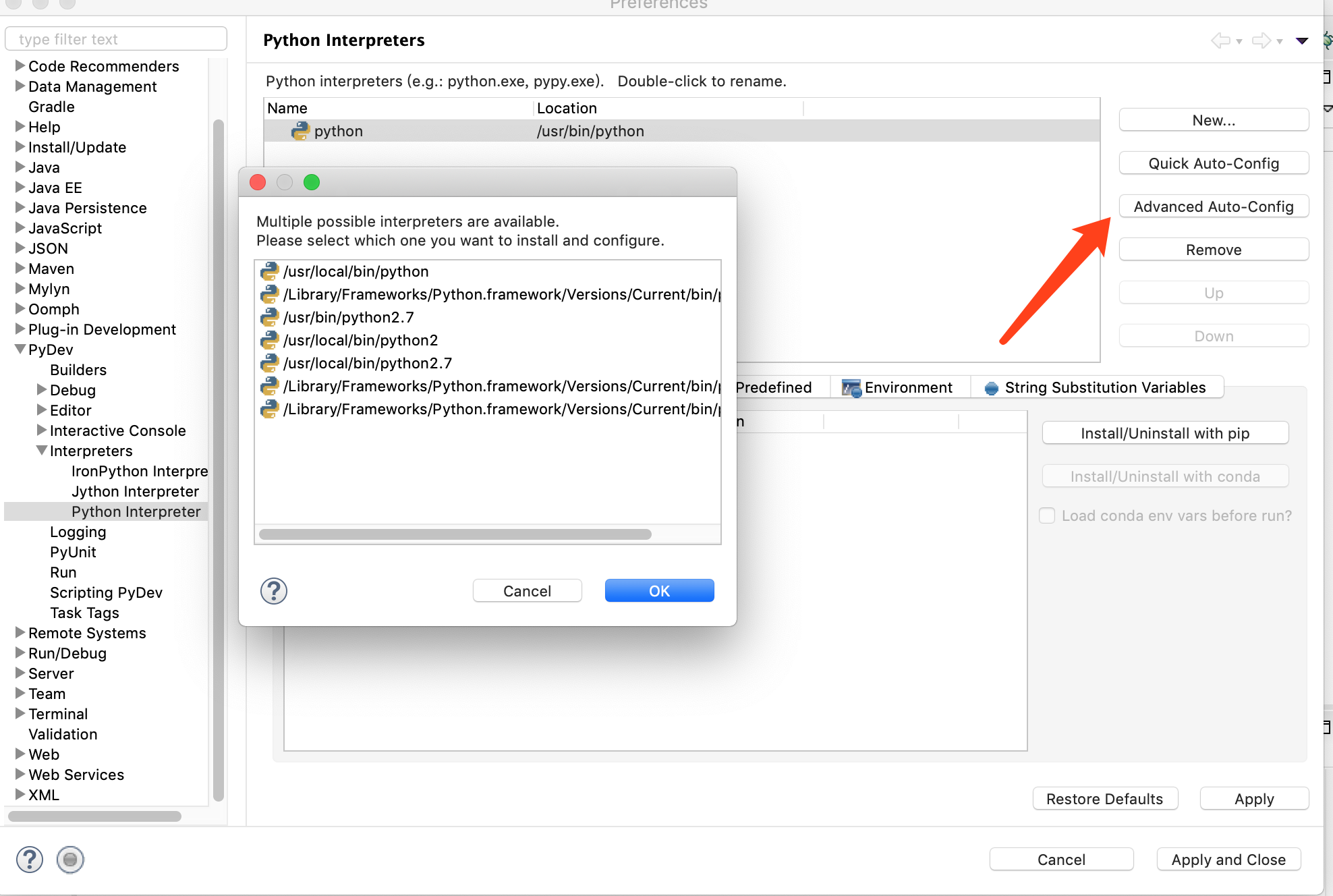Select Builders under PyDev
Screen dimensions: 1333x896
click(78, 370)
